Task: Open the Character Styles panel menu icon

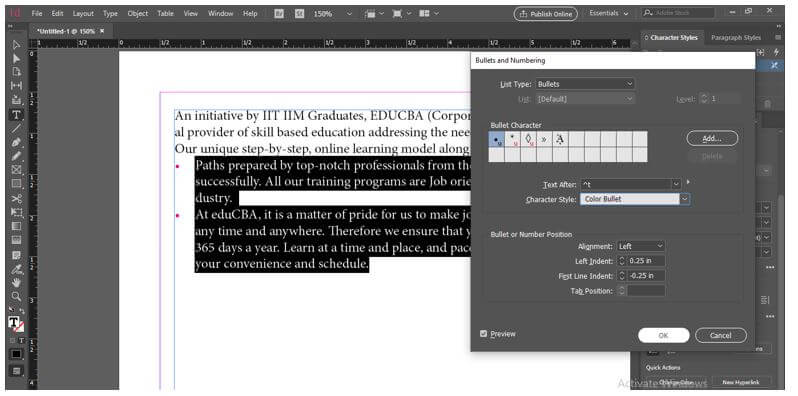Action: (x=778, y=38)
